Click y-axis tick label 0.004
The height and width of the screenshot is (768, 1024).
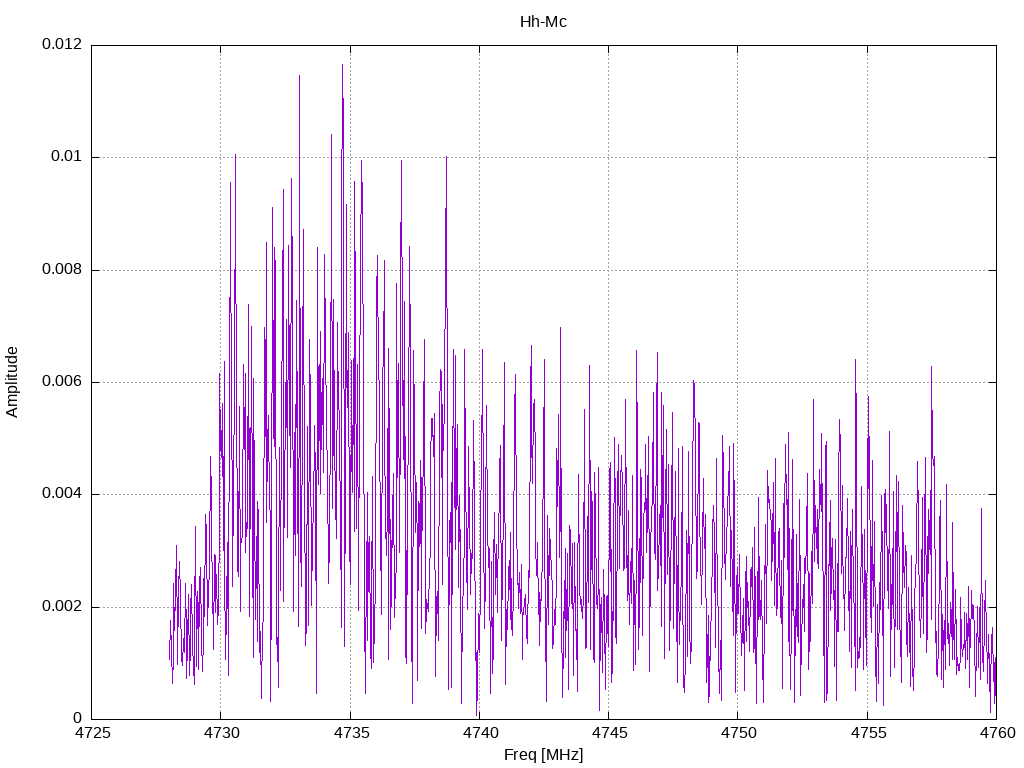click(62, 494)
